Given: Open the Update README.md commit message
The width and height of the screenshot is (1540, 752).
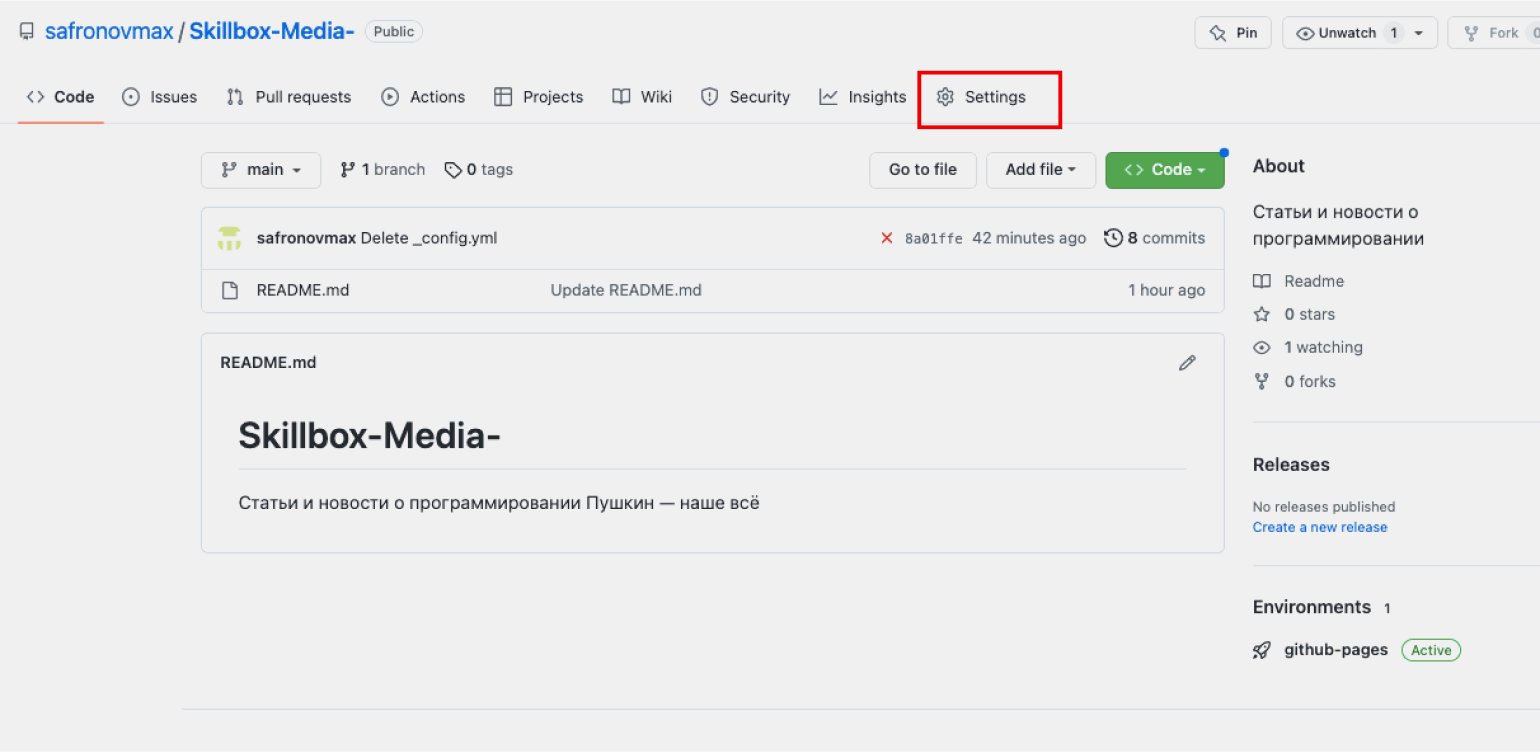Looking at the screenshot, I should (626, 290).
